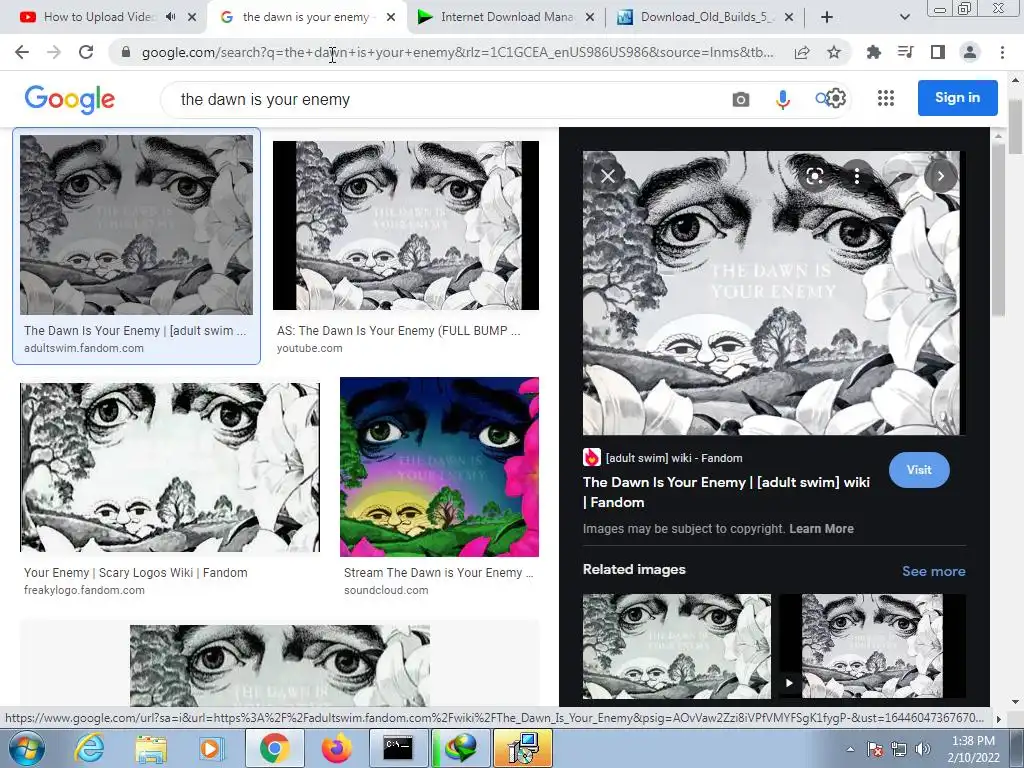The width and height of the screenshot is (1024, 768).
Task: Go back with the browser back arrow
Action: 22,52
